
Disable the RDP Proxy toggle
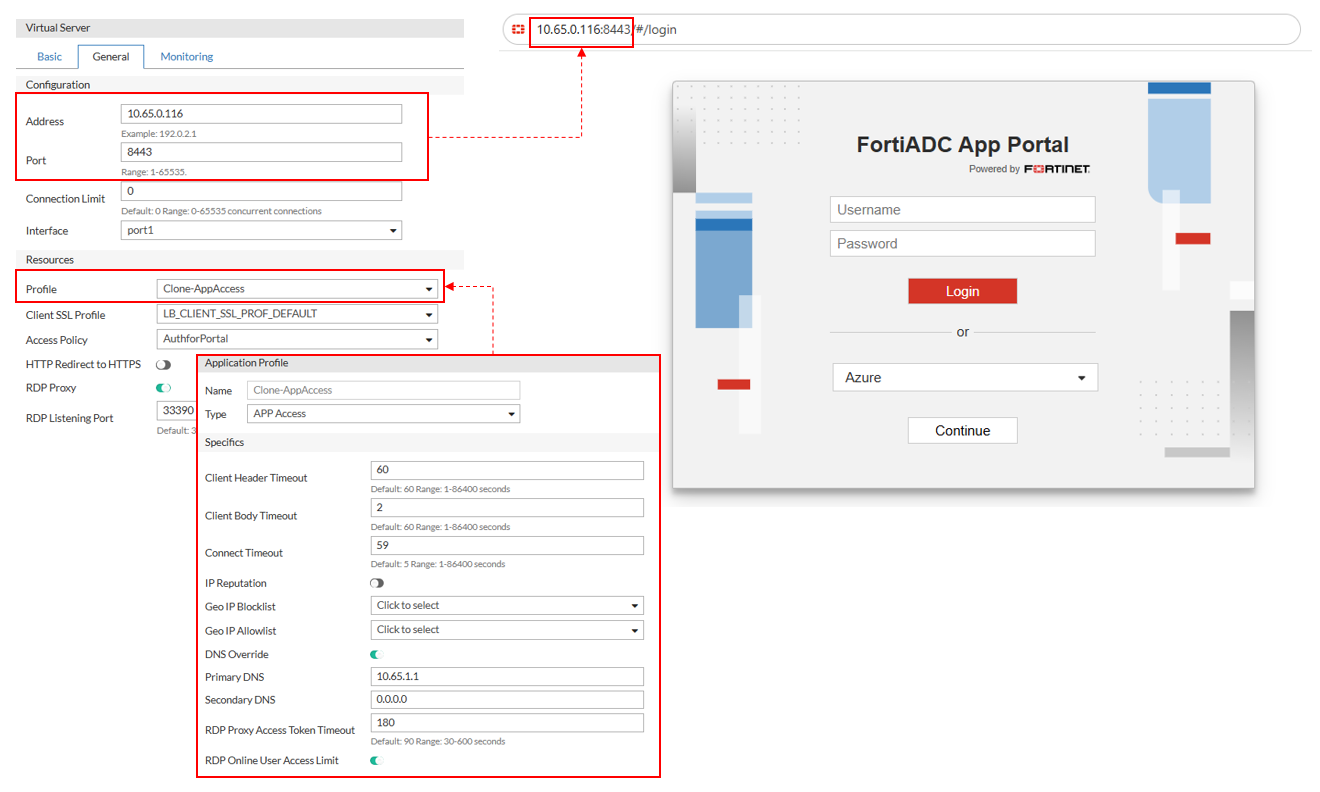click(x=163, y=388)
